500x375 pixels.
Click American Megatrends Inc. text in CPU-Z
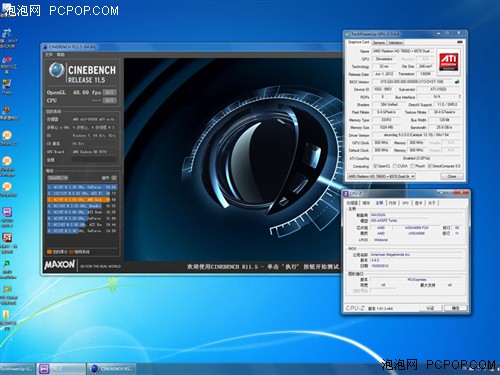point(390,254)
